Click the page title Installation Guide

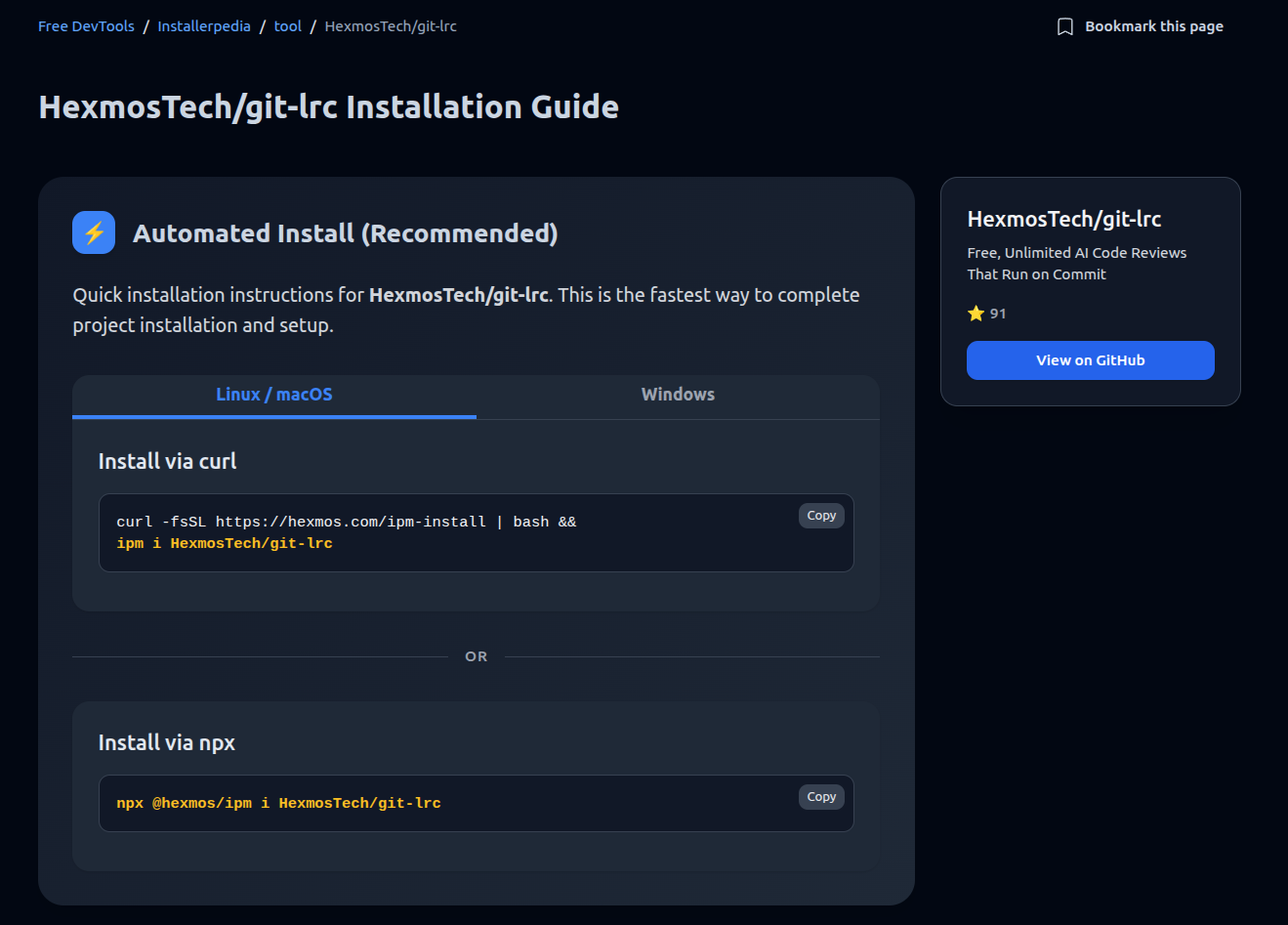click(328, 106)
